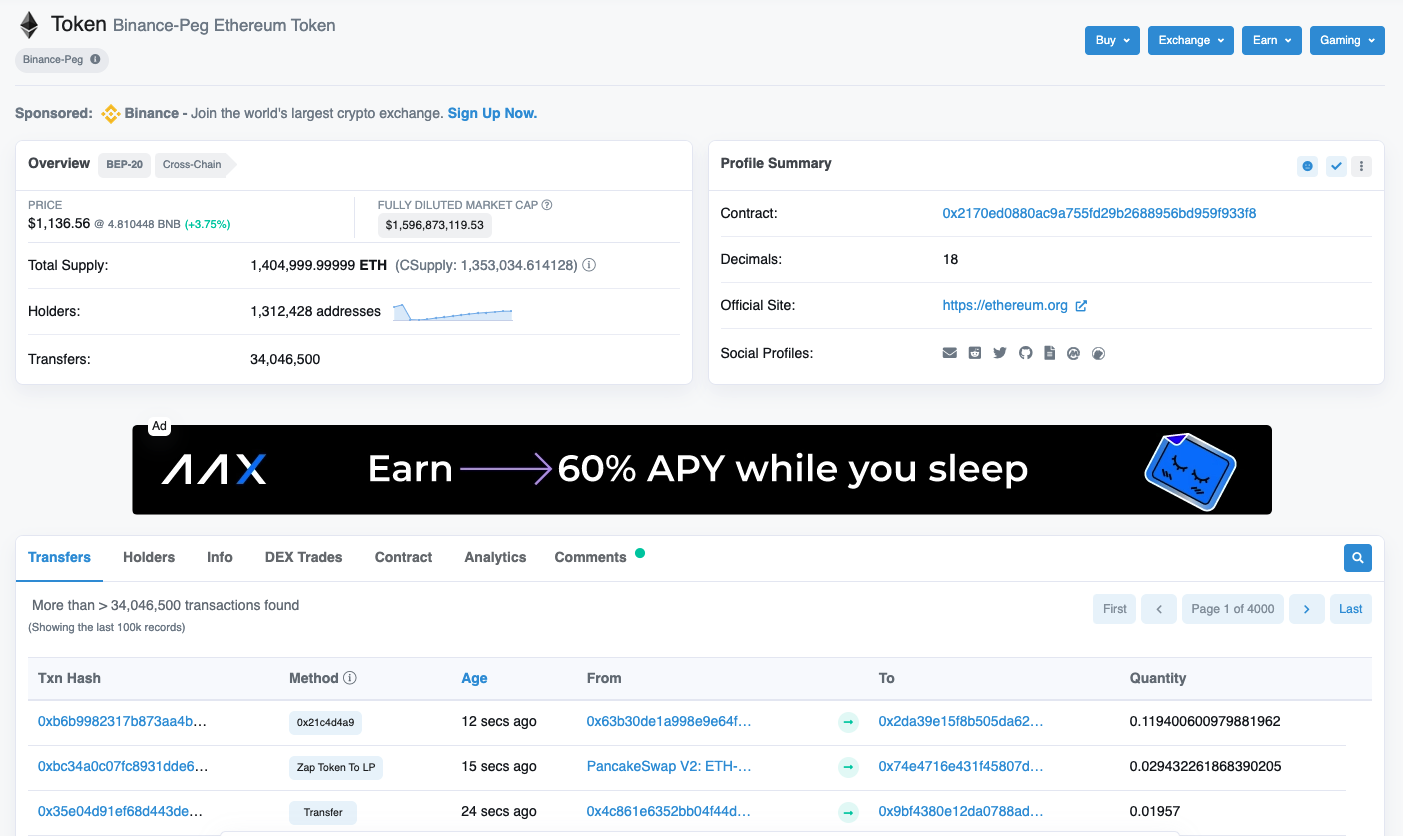
Task: Click the search icon above the transfers table
Action: tap(1357, 558)
